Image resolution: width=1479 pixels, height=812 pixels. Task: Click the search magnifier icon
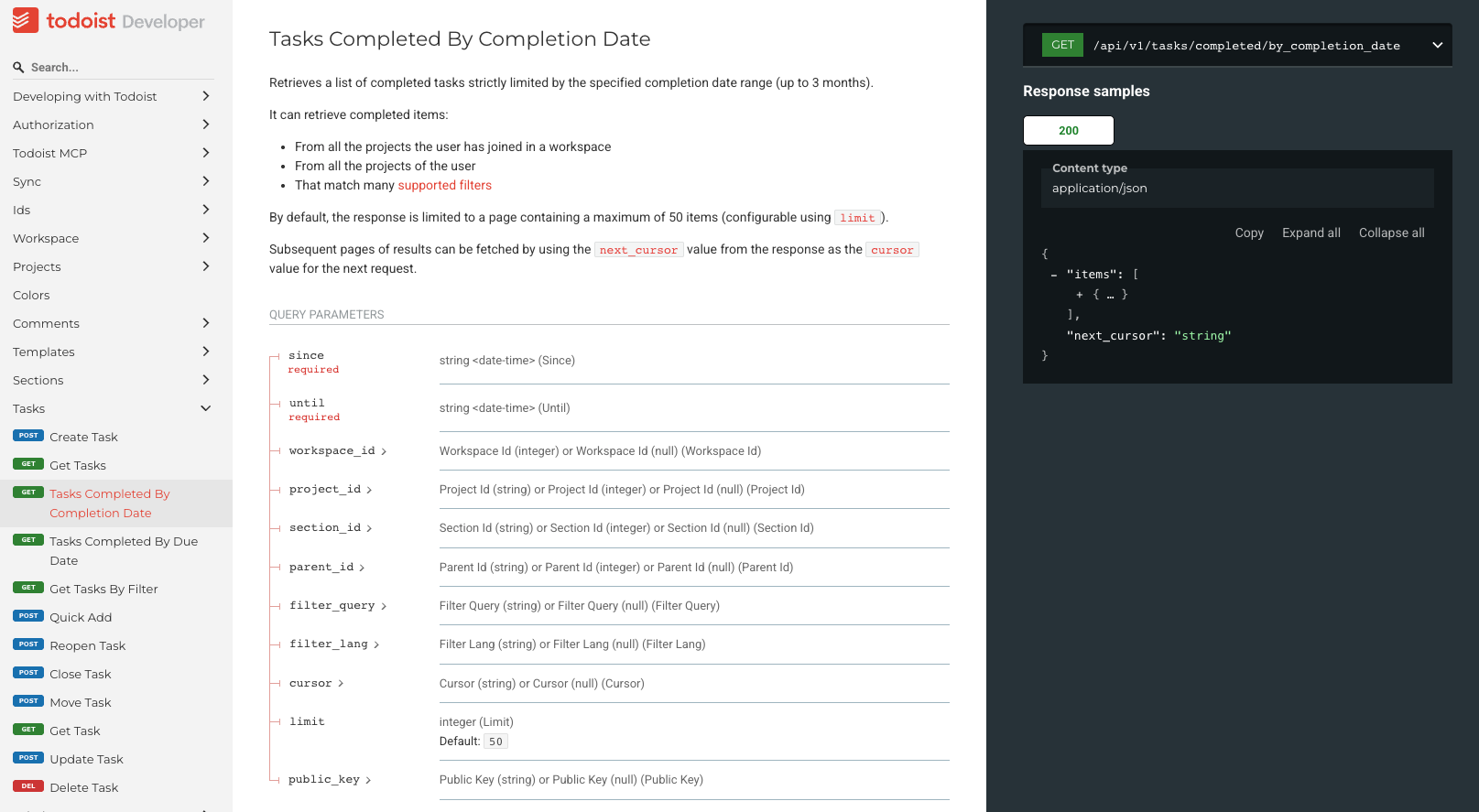click(x=18, y=68)
